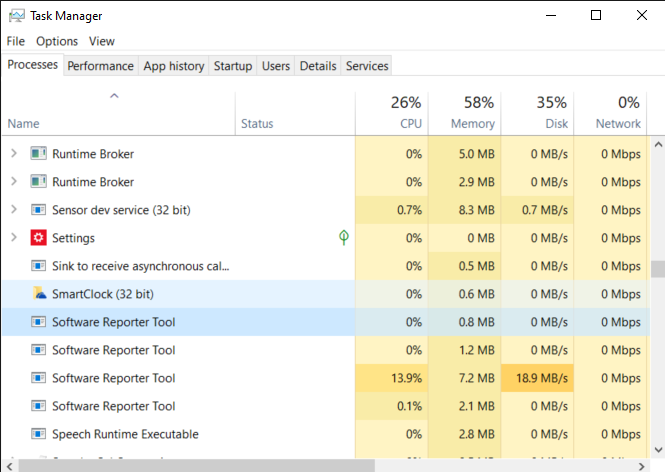Switch to the Startup tab
Viewport: 665px width, 472px height.
pyautogui.click(x=233, y=66)
